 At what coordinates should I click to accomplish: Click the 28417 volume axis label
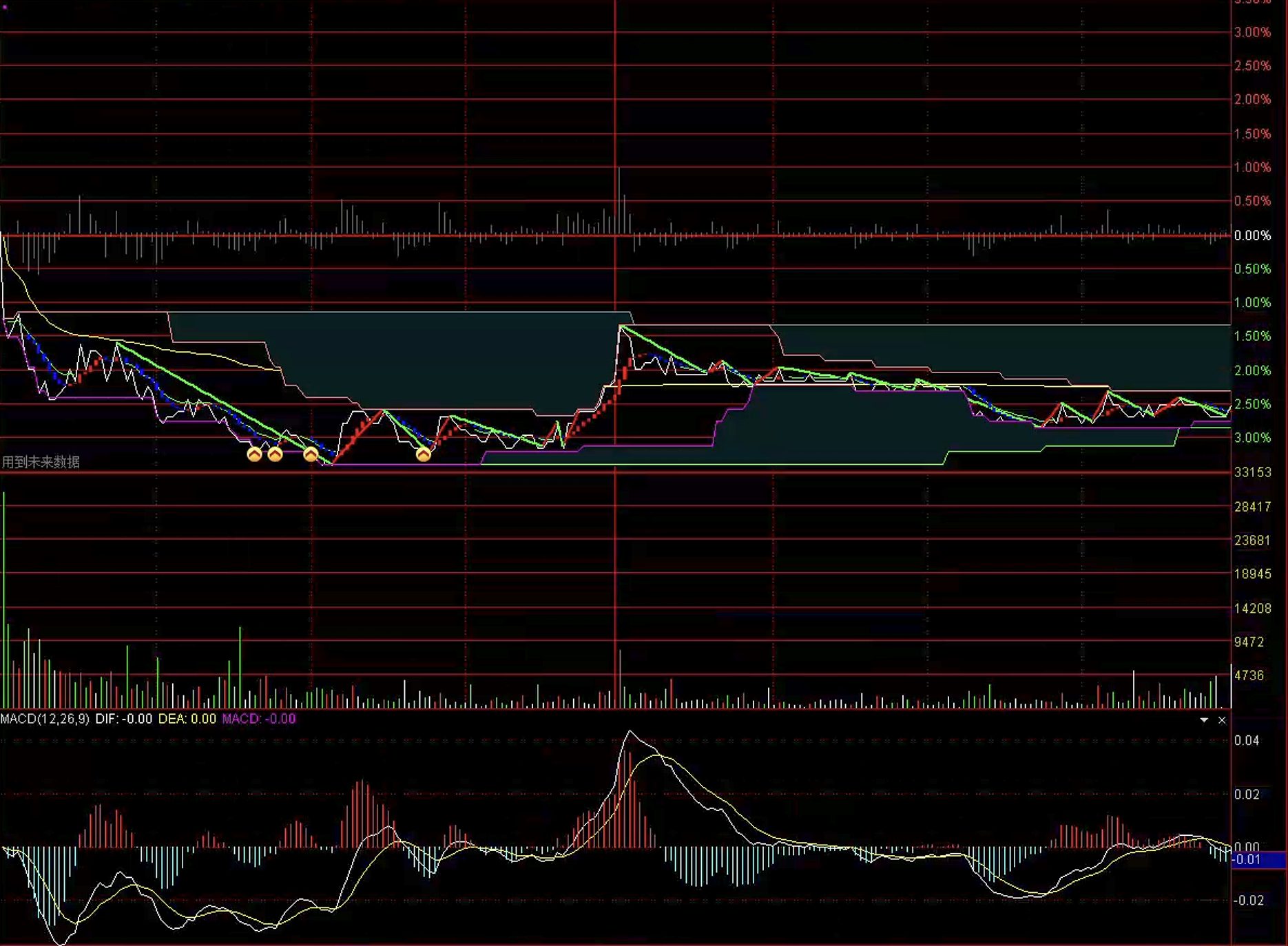(1252, 507)
